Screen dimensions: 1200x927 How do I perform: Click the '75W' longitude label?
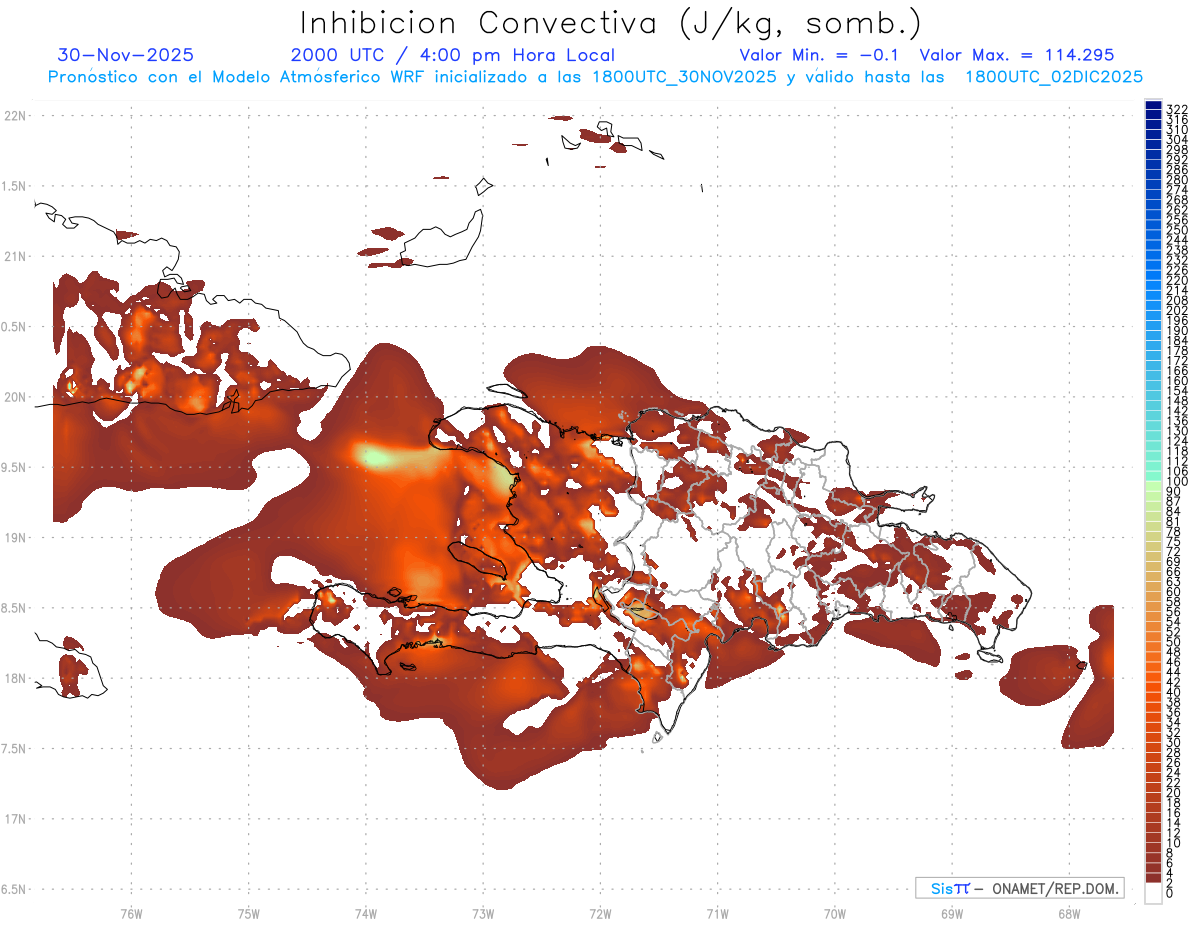click(x=248, y=913)
